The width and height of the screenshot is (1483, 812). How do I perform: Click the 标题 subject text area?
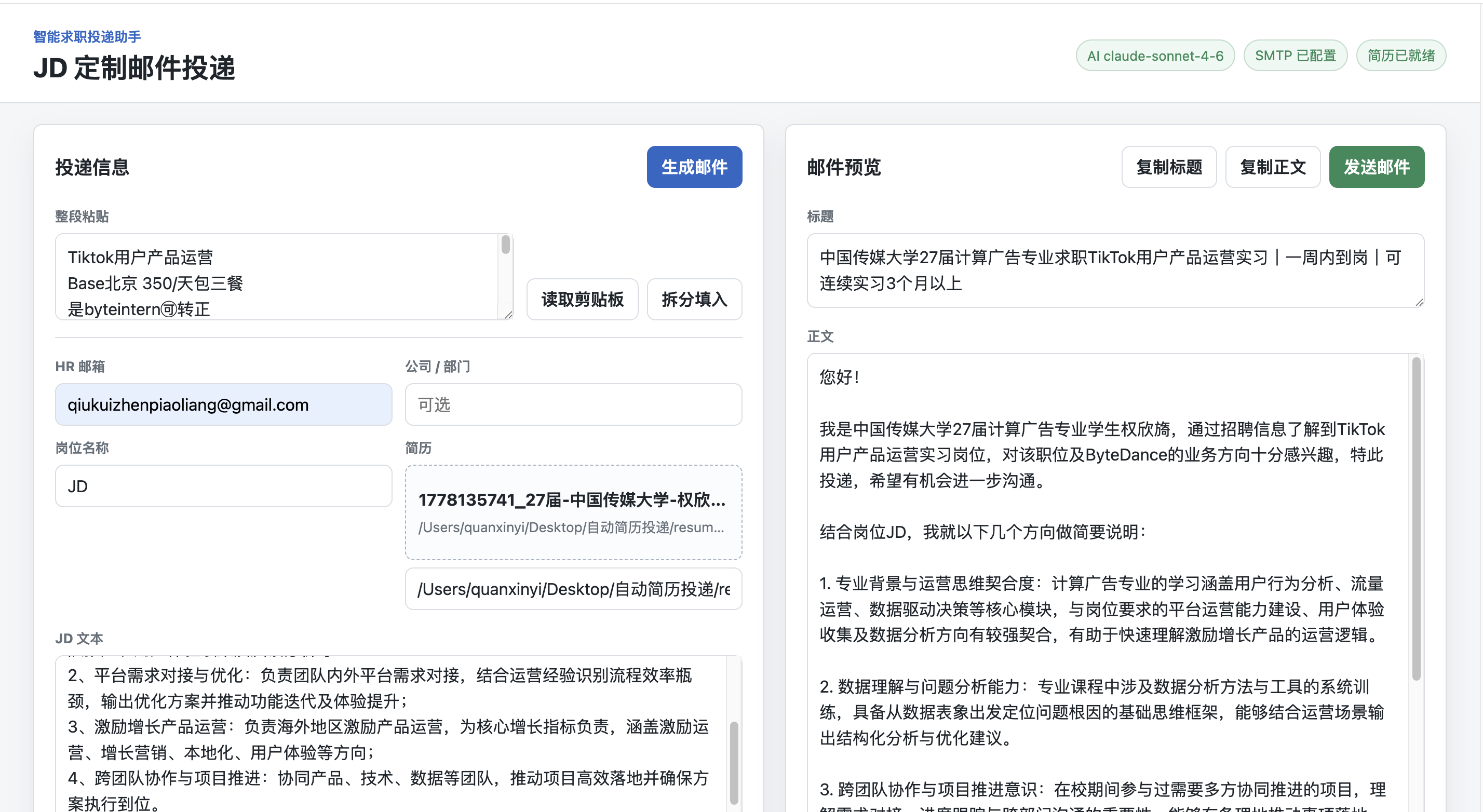tap(1115, 270)
